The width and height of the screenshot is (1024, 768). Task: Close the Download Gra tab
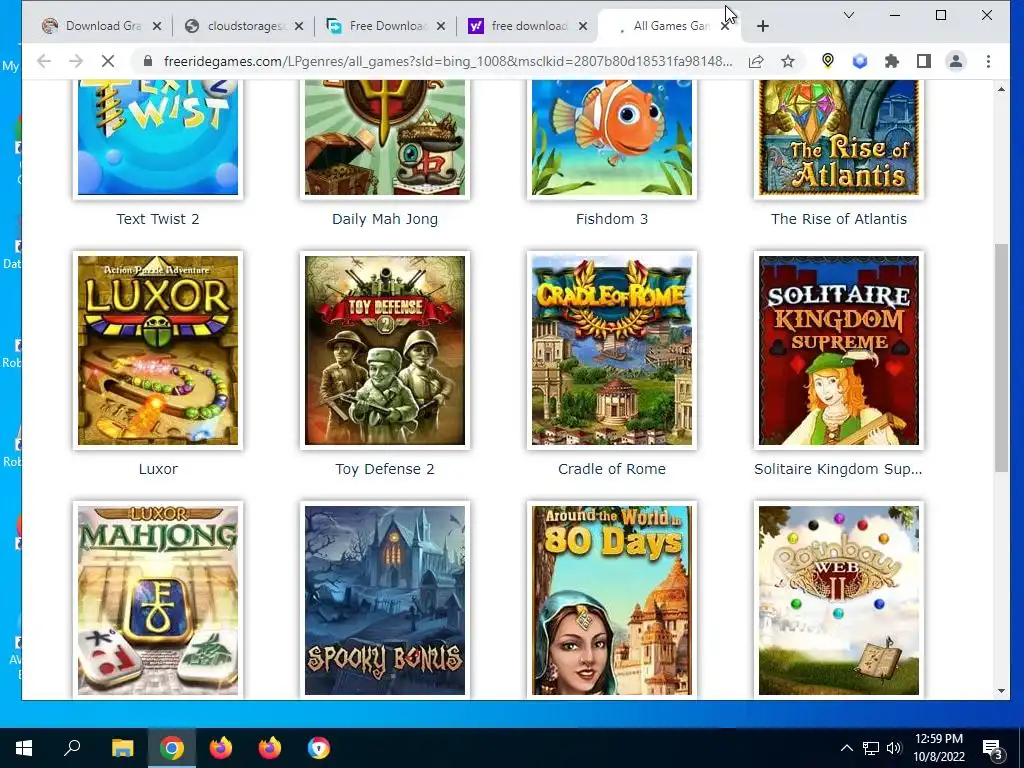point(157,26)
